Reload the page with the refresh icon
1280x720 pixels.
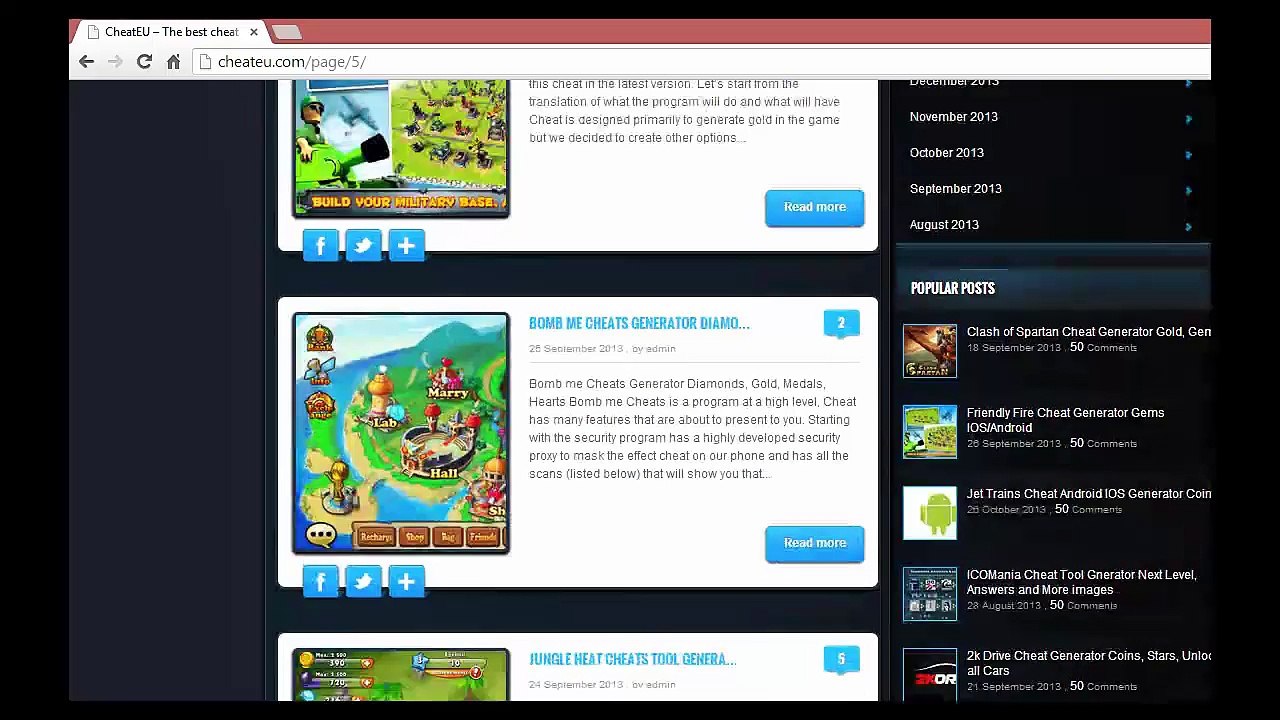click(144, 62)
